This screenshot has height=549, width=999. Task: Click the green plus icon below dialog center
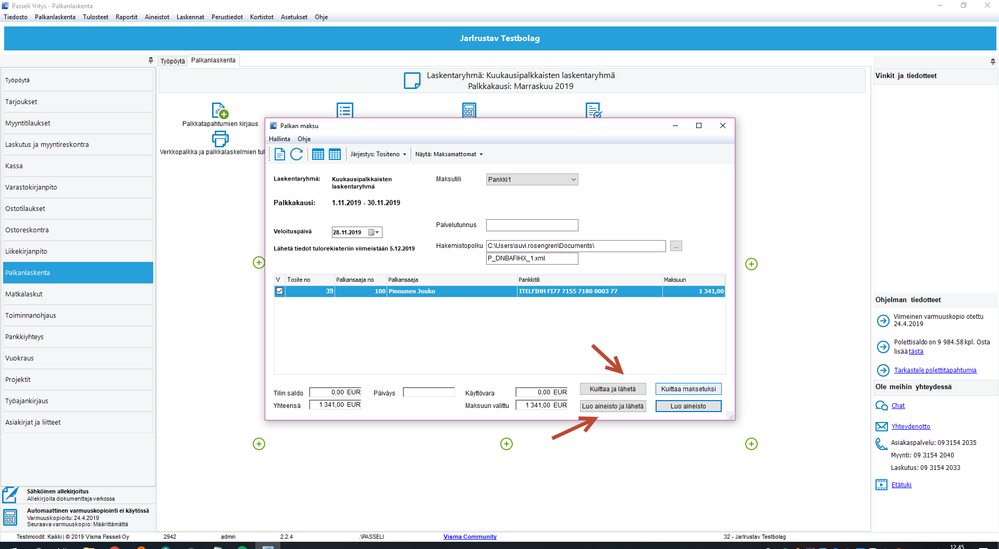point(507,444)
